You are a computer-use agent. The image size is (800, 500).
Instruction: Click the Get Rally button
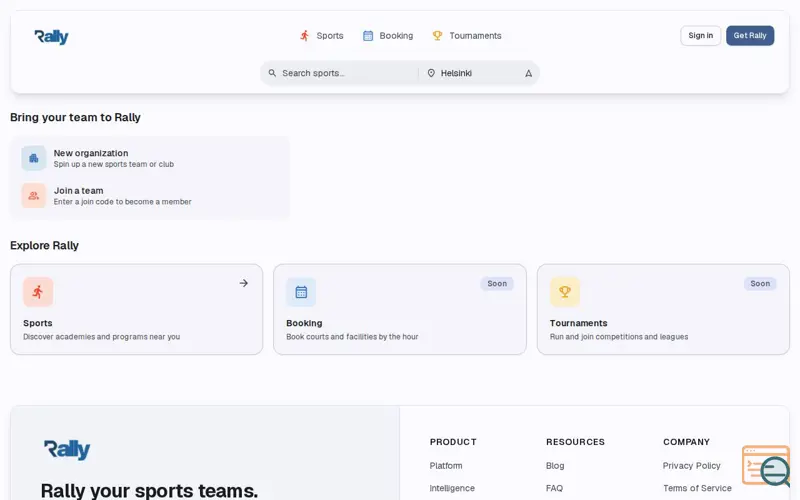tap(750, 36)
